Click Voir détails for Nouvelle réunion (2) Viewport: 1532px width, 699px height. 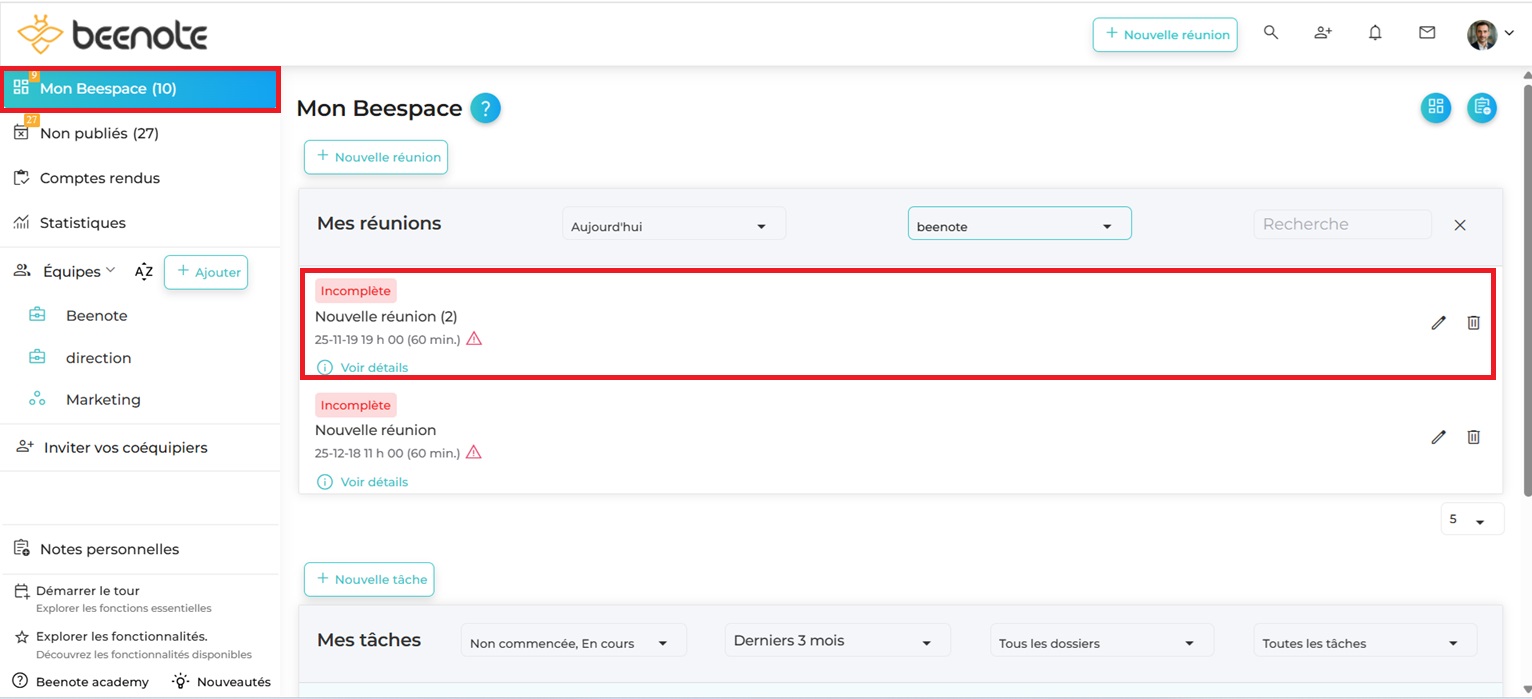(x=374, y=368)
